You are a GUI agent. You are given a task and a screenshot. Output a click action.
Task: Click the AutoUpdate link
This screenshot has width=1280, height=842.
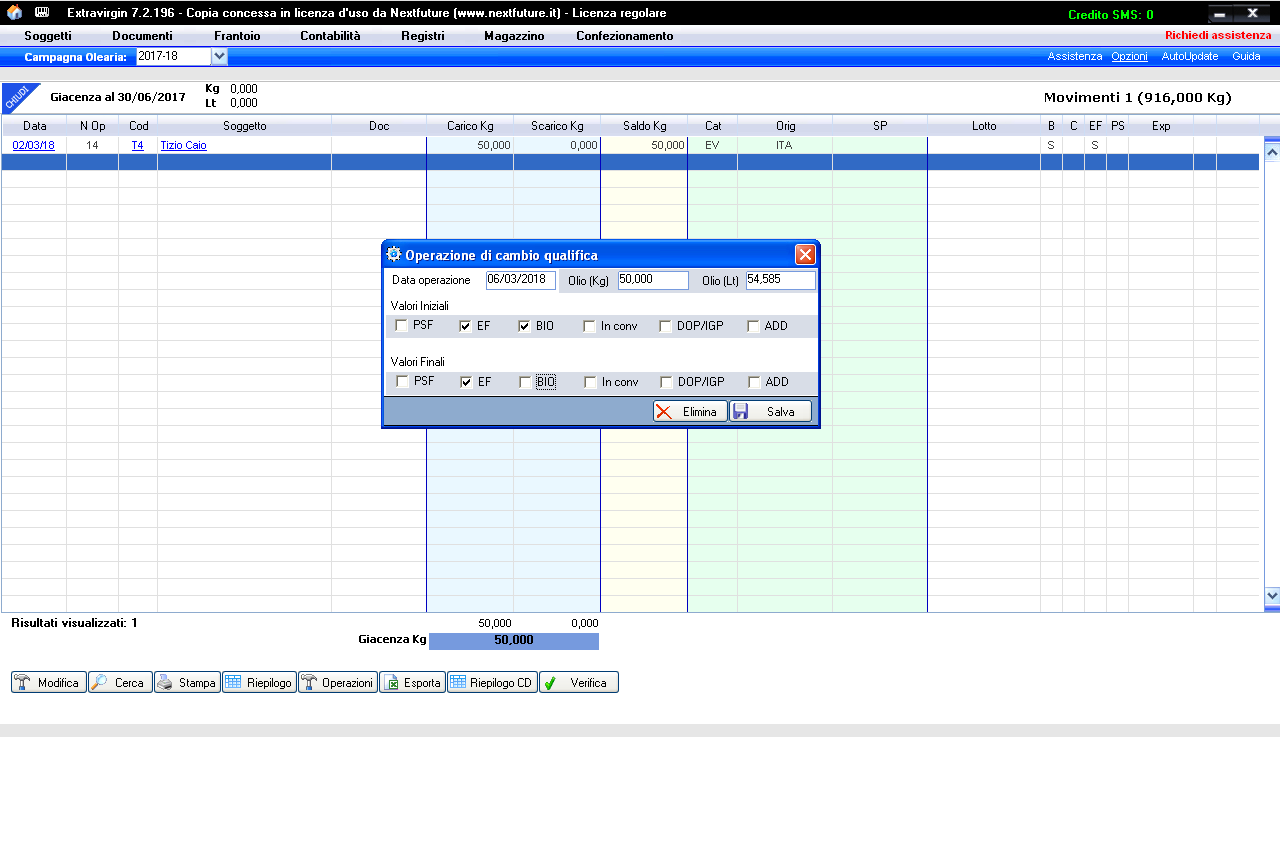(1190, 57)
